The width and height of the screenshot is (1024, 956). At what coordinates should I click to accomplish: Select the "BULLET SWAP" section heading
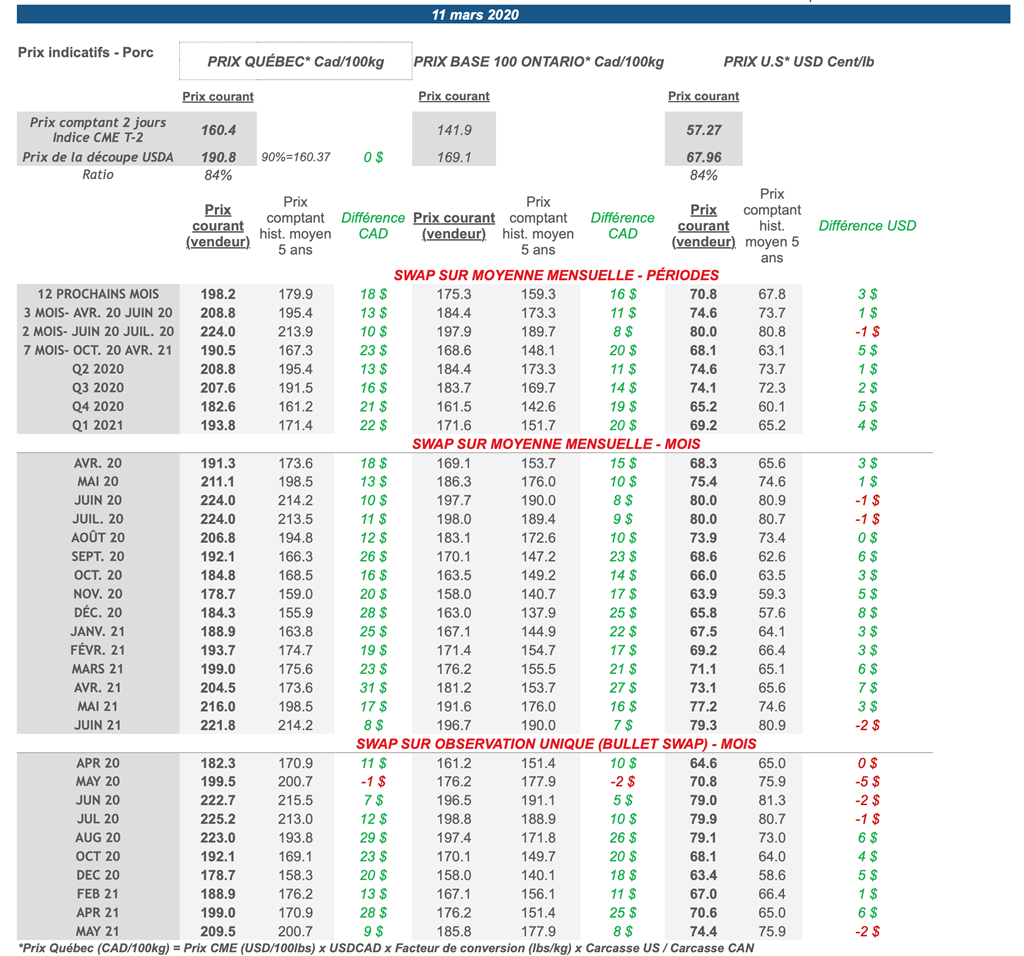coord(556,744)
